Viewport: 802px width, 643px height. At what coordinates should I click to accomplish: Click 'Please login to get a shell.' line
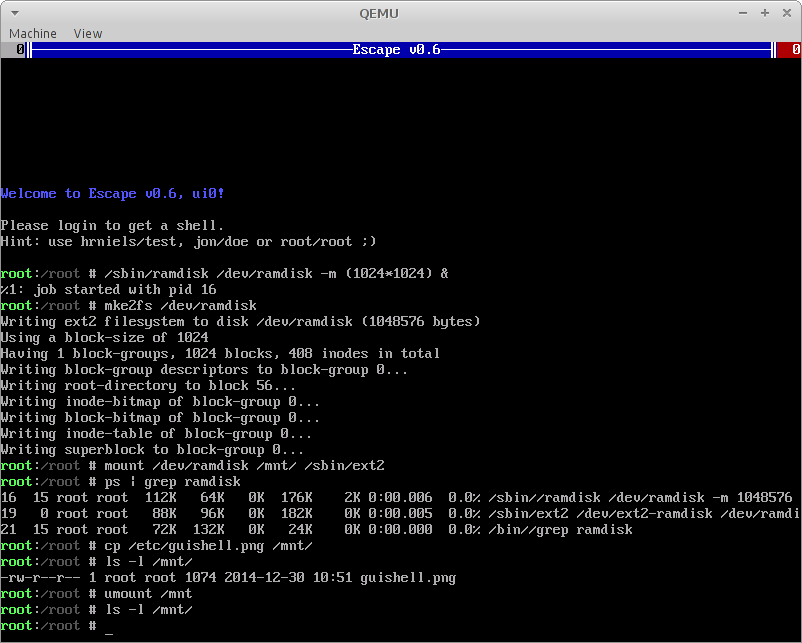click(x=112, y=226)
